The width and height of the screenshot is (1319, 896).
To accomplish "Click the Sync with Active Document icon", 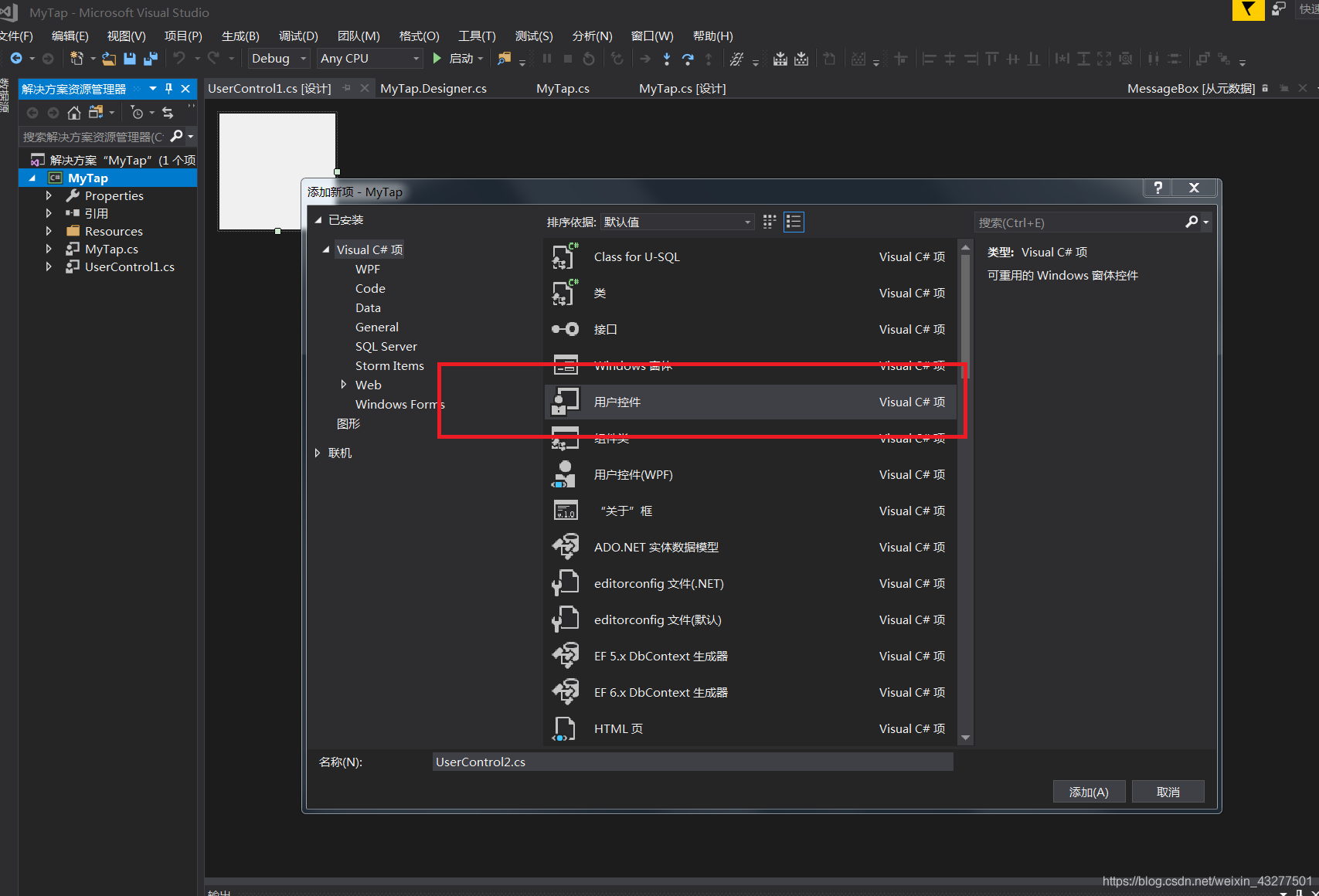I will (168, 113).
